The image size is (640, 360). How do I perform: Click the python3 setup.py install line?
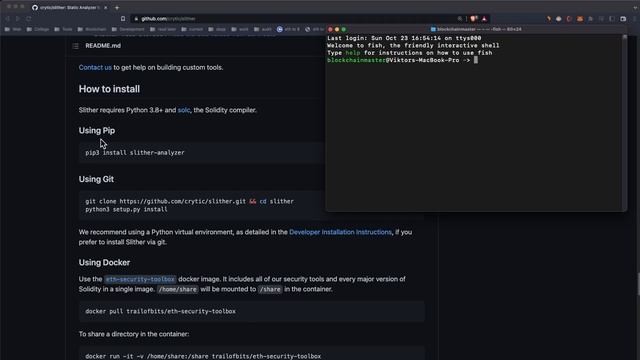[x=126, y=209]
